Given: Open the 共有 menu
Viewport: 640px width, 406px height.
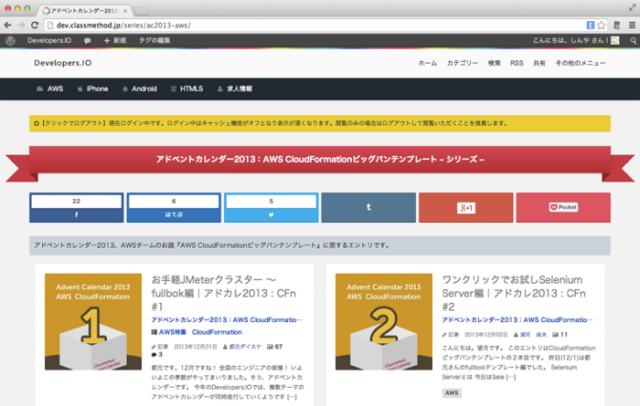Looking at the screenshot, I should (539, 63).
